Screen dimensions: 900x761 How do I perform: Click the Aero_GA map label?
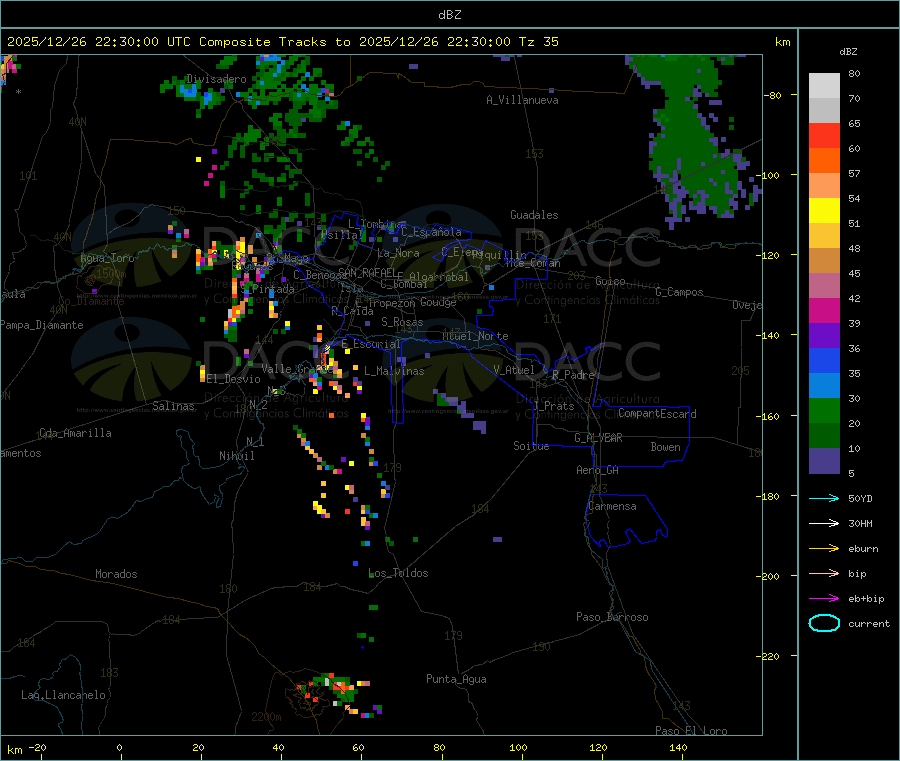(x=598, y=470)
